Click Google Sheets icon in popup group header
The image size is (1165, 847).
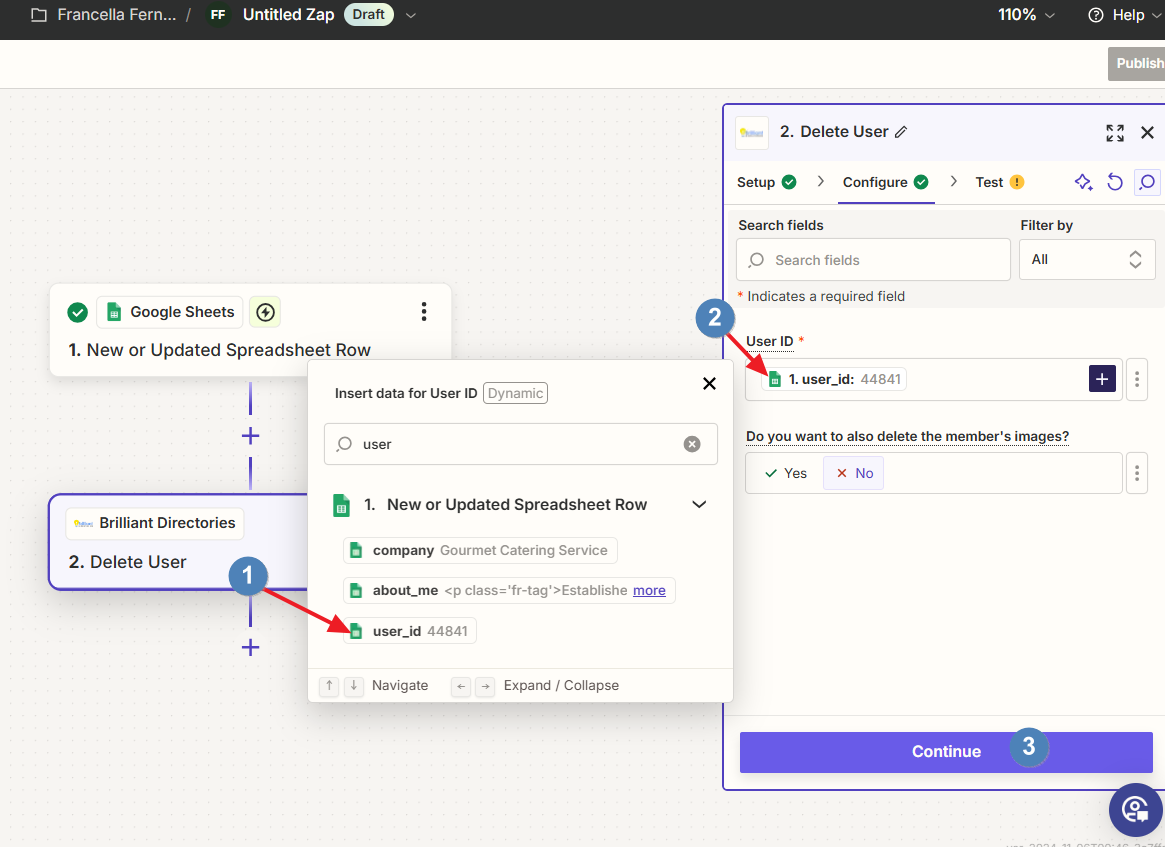tap(341, 505)
